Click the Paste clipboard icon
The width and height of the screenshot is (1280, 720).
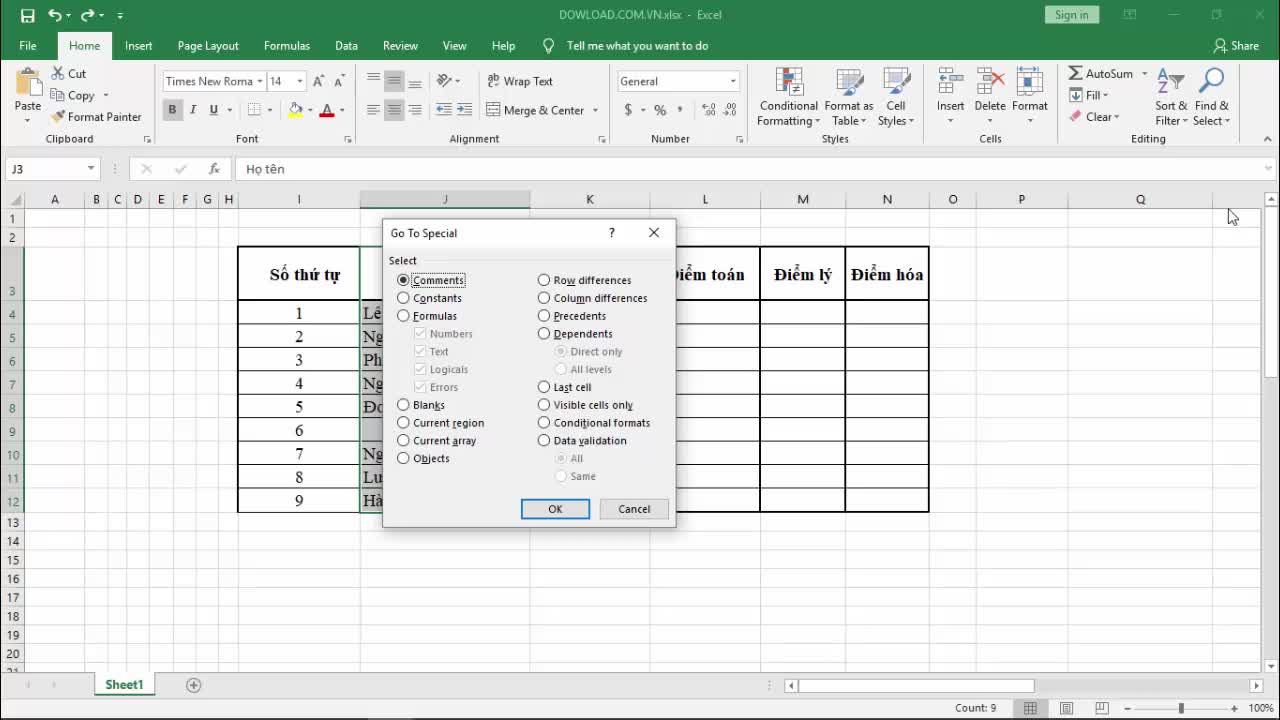tap(28, 82)
